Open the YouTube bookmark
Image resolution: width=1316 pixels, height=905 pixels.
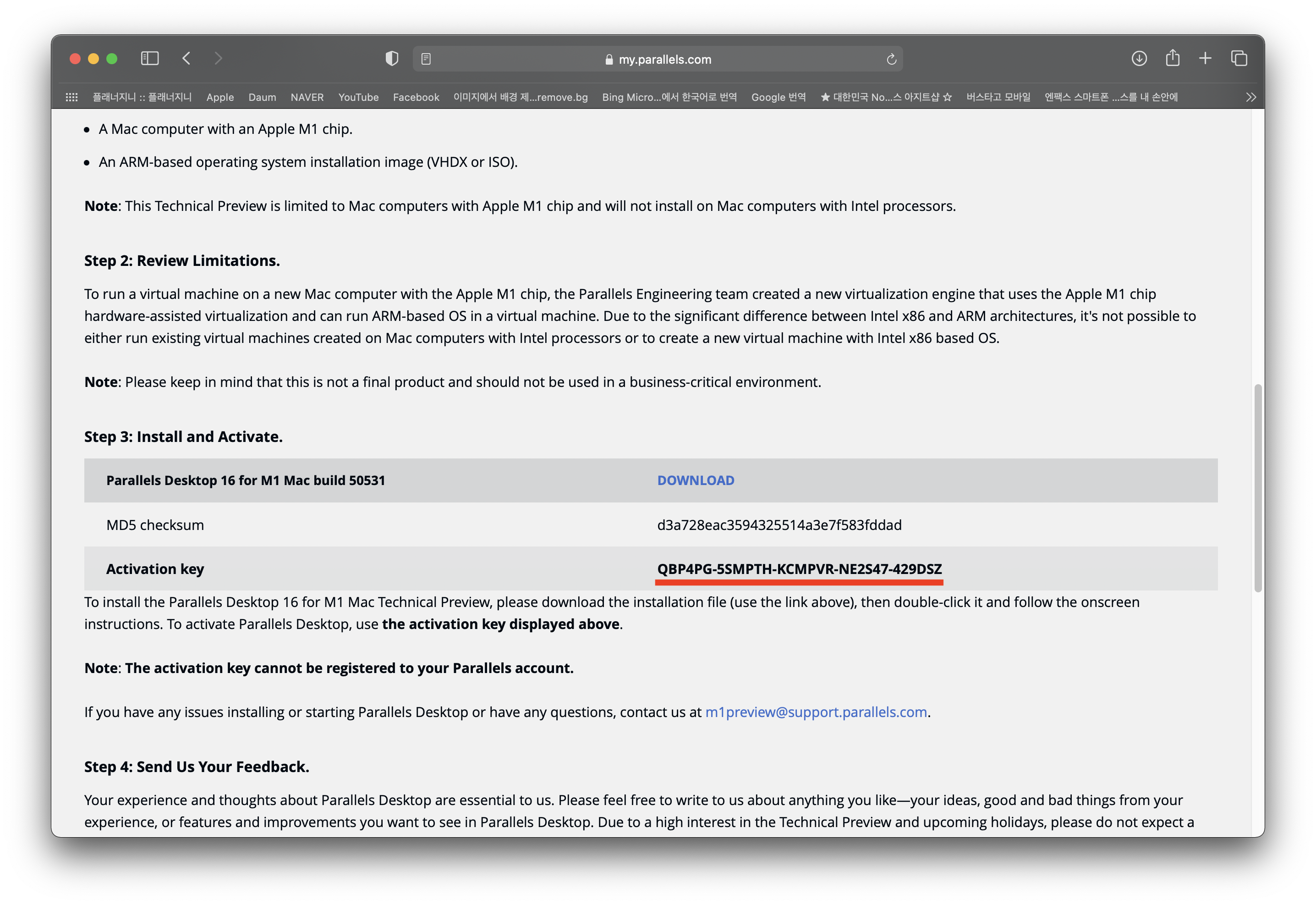[358, 97]
